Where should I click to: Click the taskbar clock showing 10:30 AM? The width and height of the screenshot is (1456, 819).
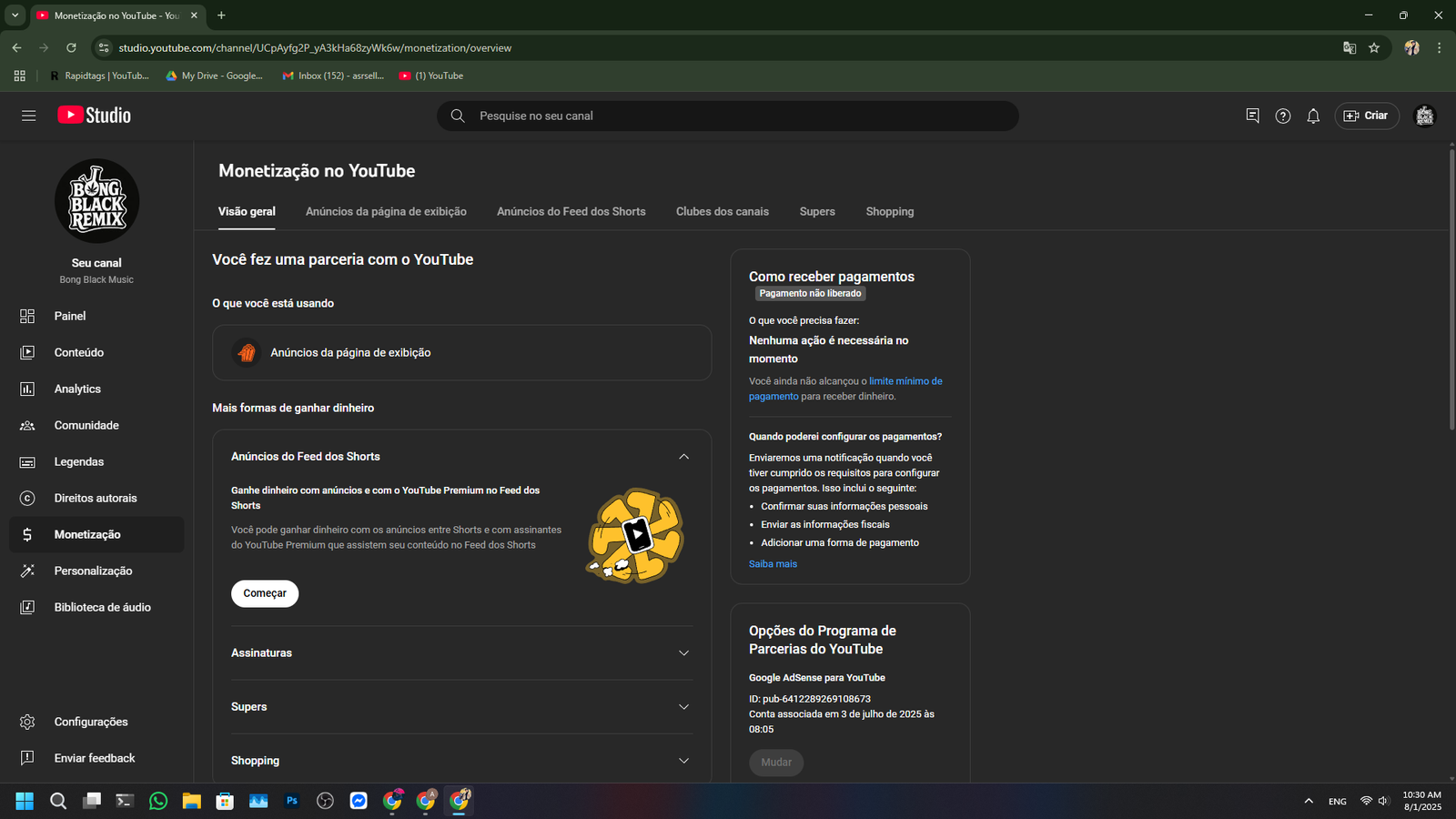pos(1421,801)
